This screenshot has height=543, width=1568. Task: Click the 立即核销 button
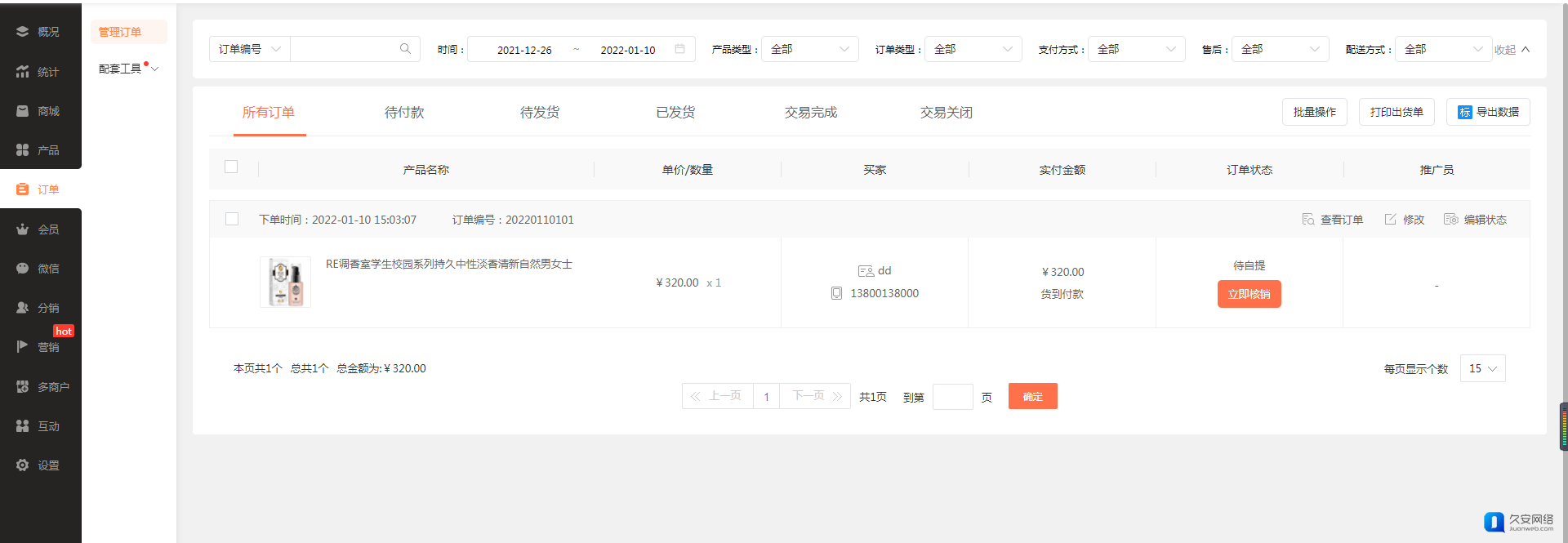pos(1249,294)
